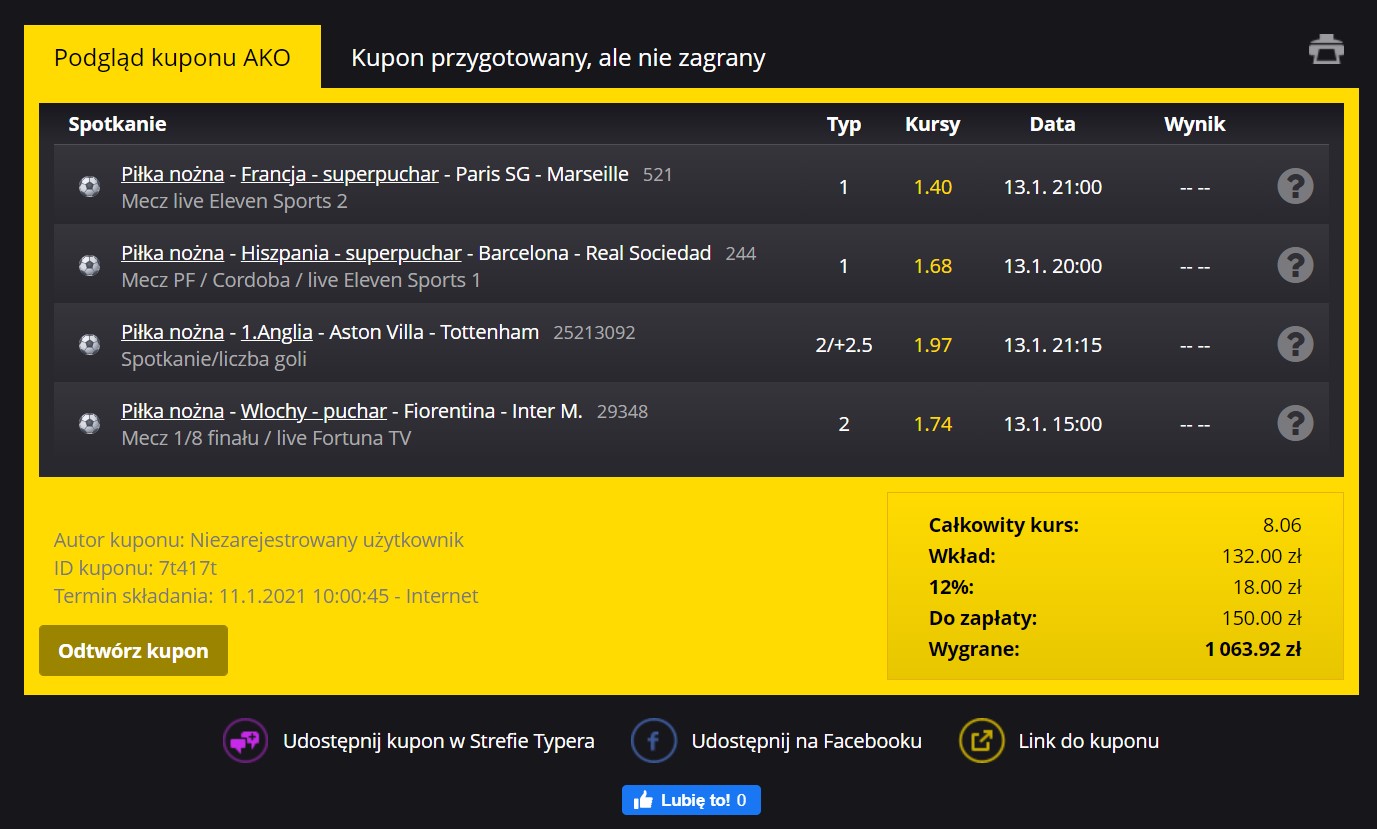Click date 13.1. 20:00
1377x829 pixels.
click(x=1053, y=266)
